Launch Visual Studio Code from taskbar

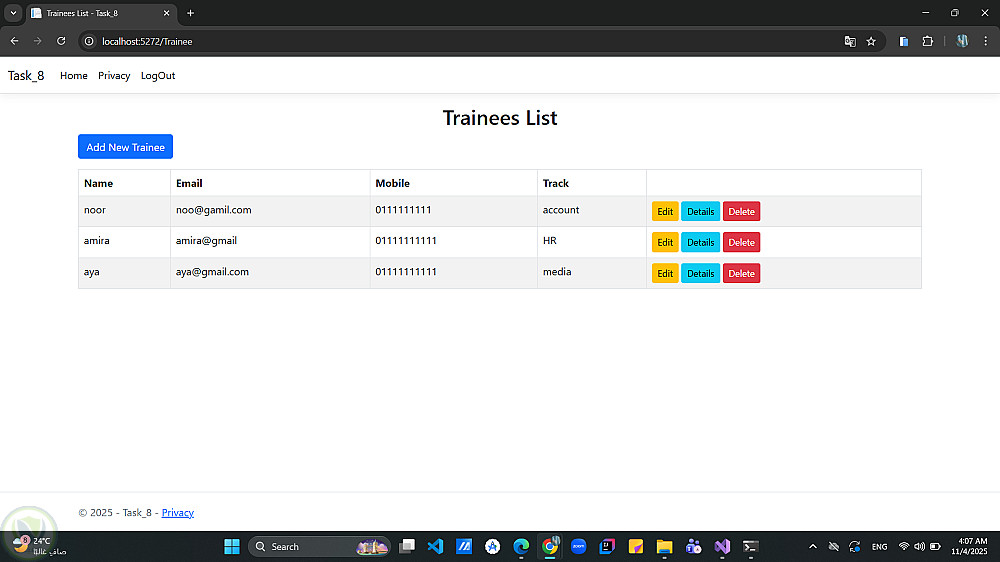[x=436, y=546]
